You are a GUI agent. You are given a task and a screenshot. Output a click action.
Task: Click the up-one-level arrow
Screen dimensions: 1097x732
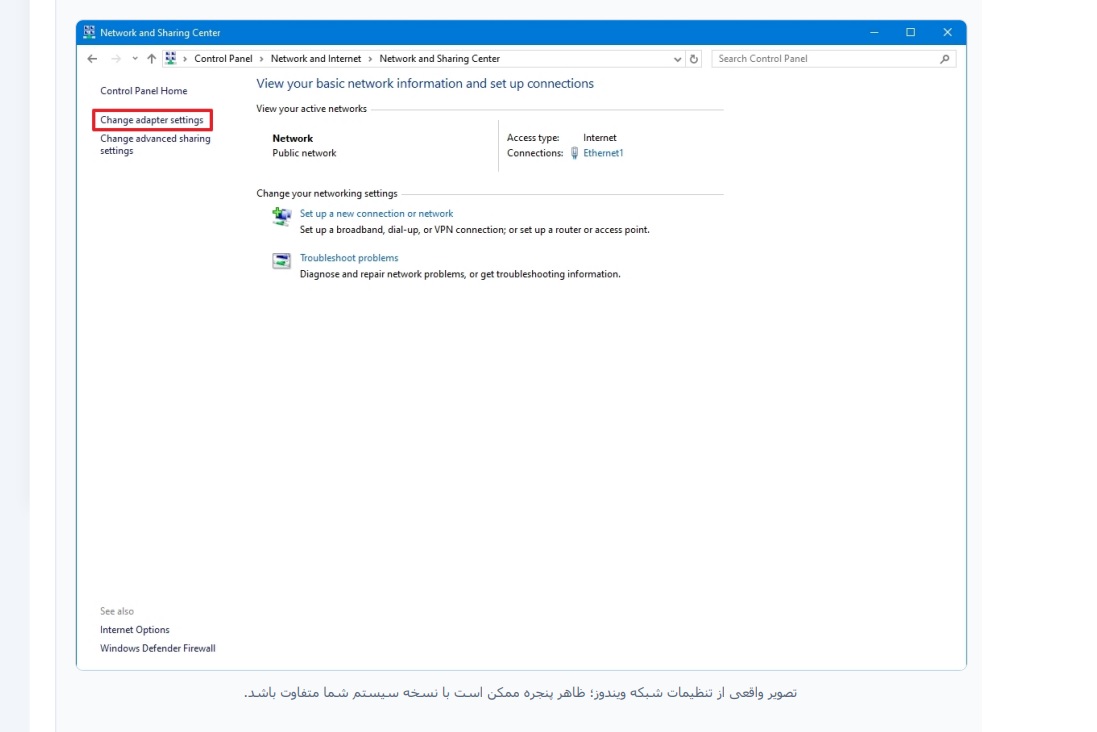click(x=151, y=59)
